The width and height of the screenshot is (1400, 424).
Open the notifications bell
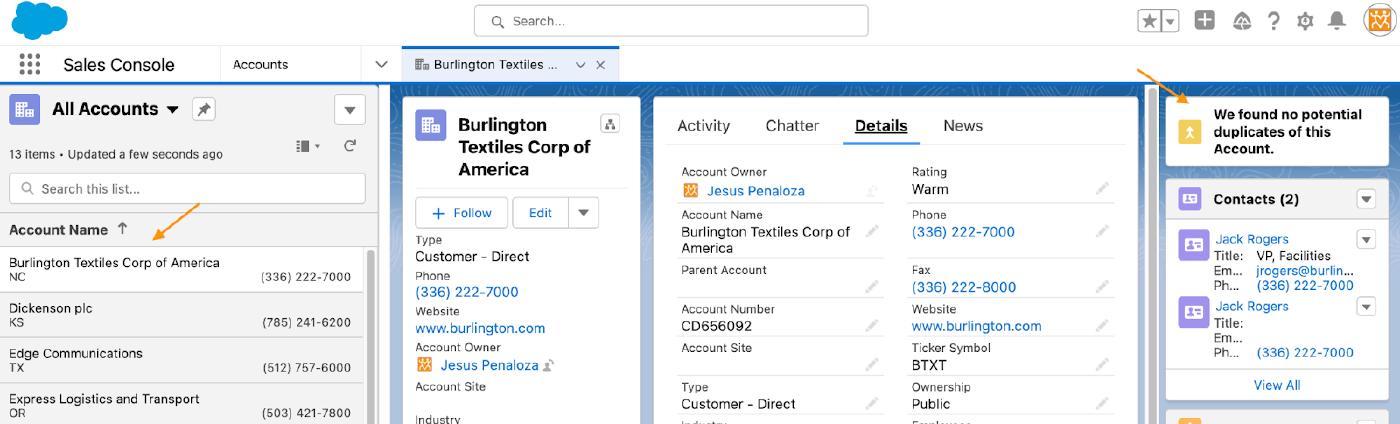[x=1336, y=21]
